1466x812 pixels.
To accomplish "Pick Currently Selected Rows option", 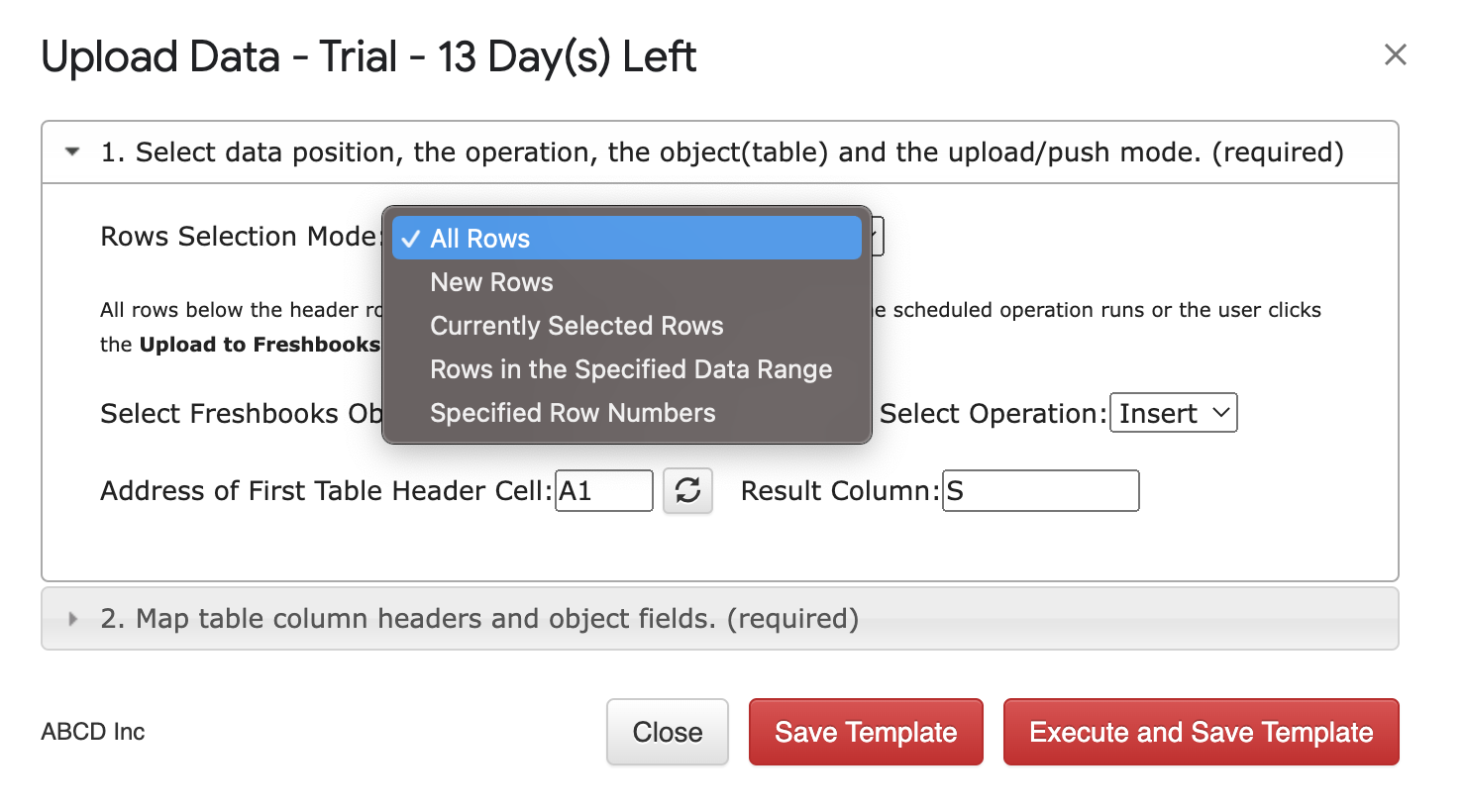I will pos(576,326).
